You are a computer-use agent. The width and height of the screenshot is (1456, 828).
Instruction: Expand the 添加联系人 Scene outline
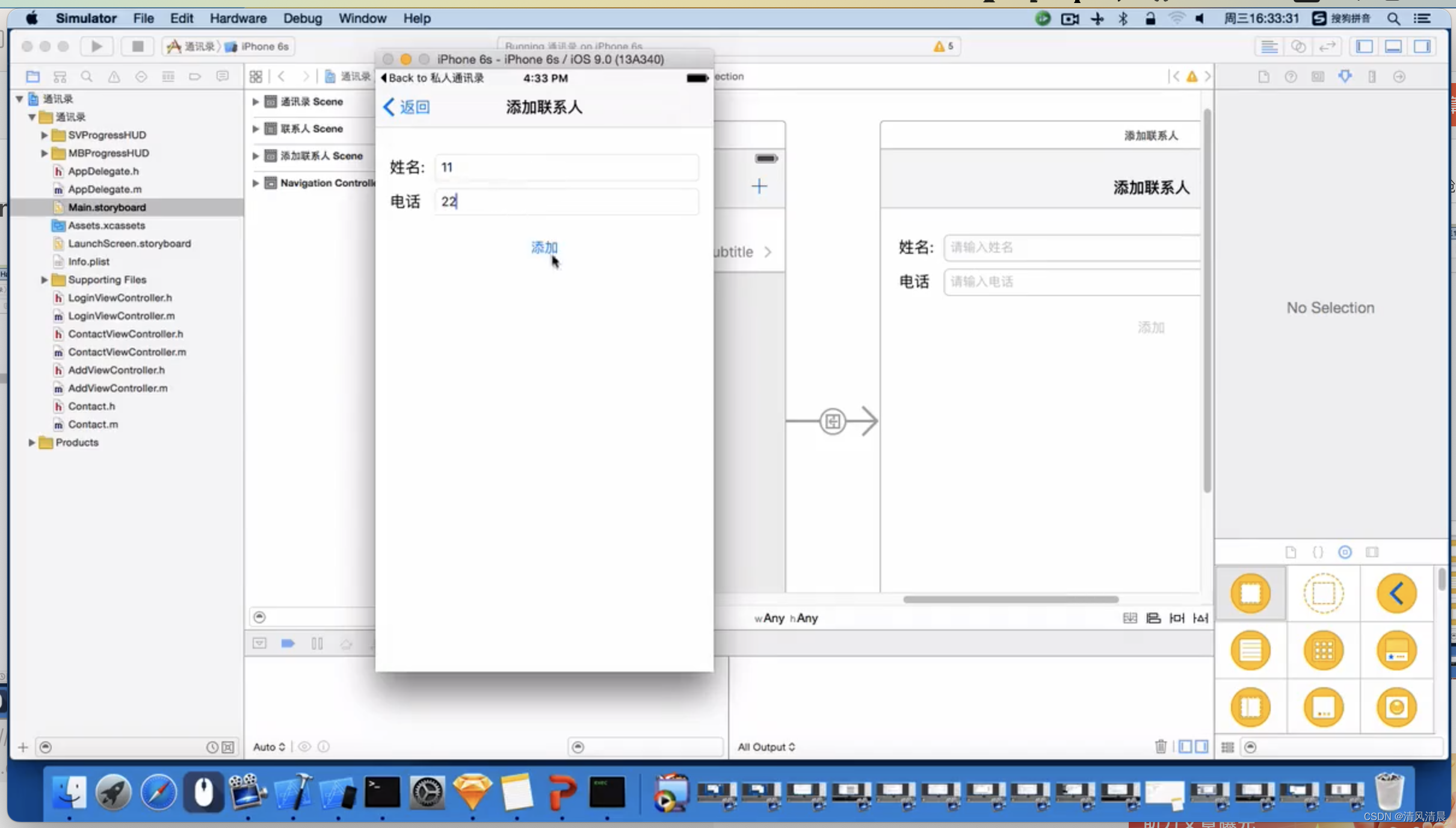click(x=255, y=155)
